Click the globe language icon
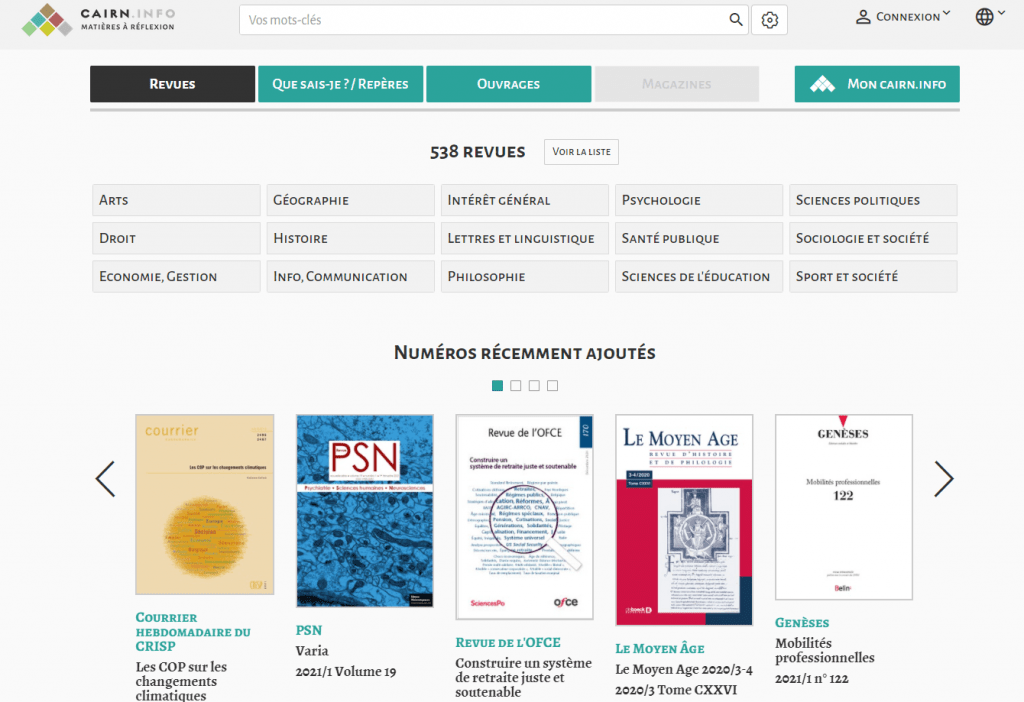The height and width of the screenshot is (702, 1024). pos(984,17)
